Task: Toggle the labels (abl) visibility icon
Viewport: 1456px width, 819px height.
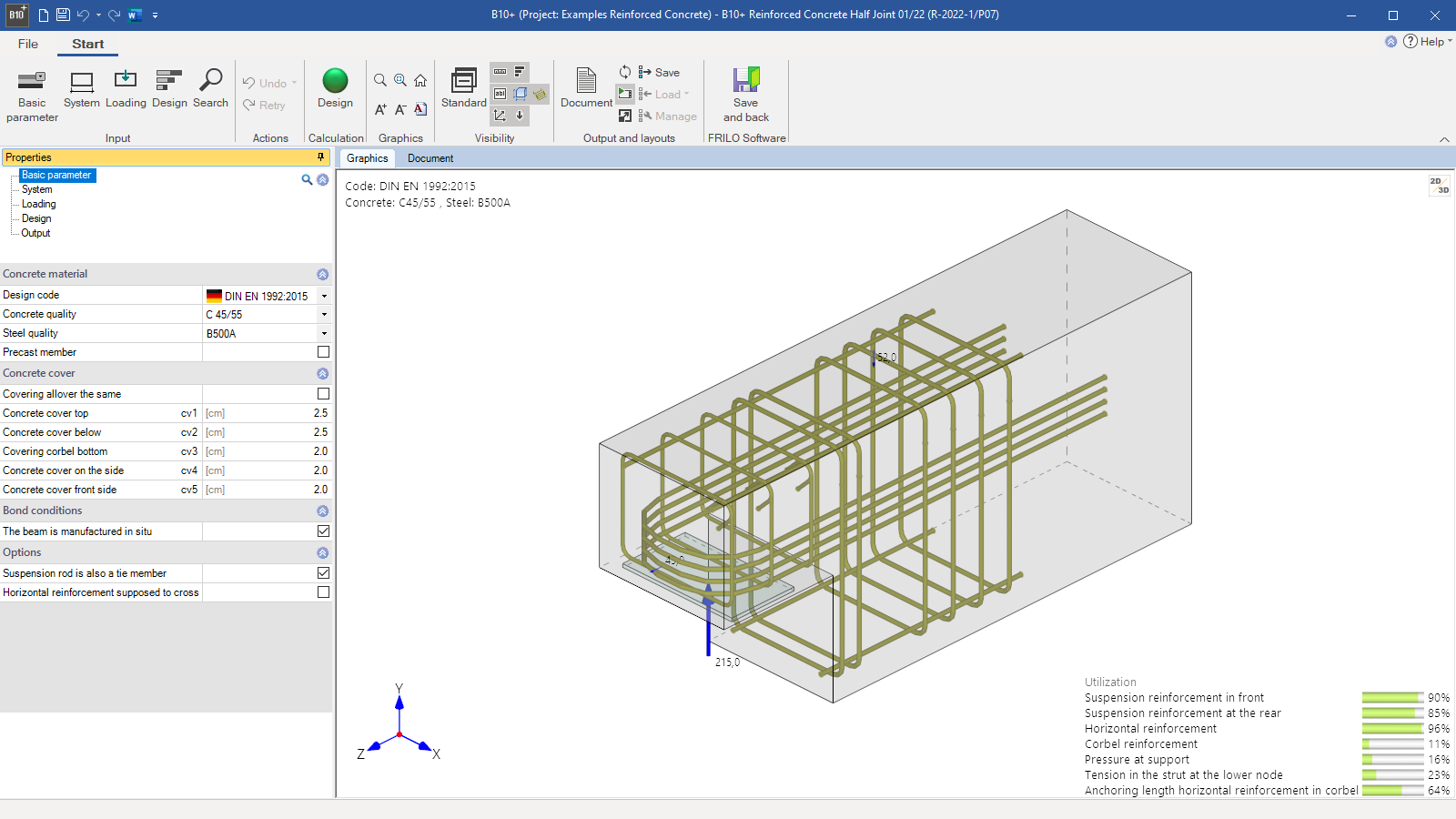Action: click(x=500, y=93)
